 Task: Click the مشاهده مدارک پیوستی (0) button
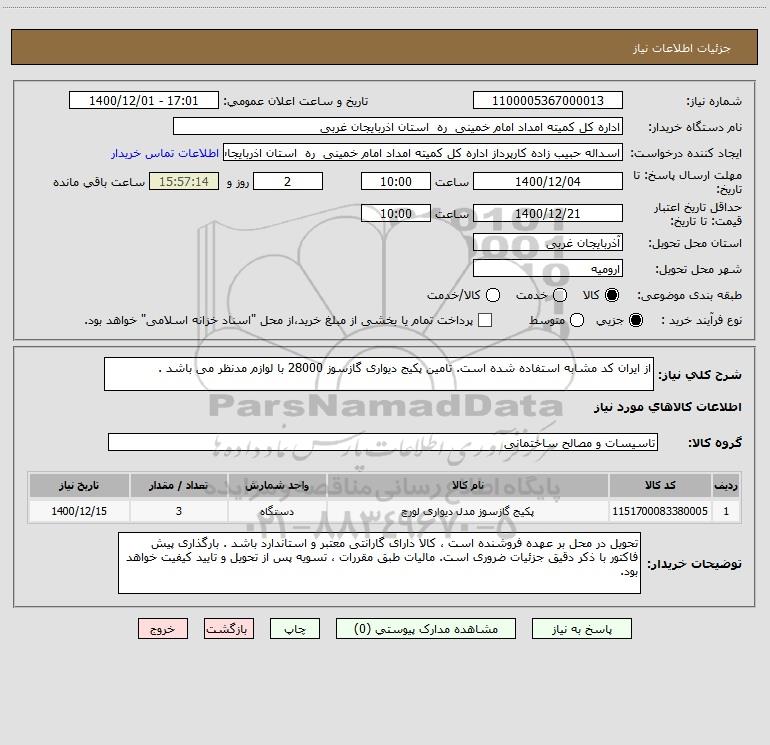(x=426, y=629)
